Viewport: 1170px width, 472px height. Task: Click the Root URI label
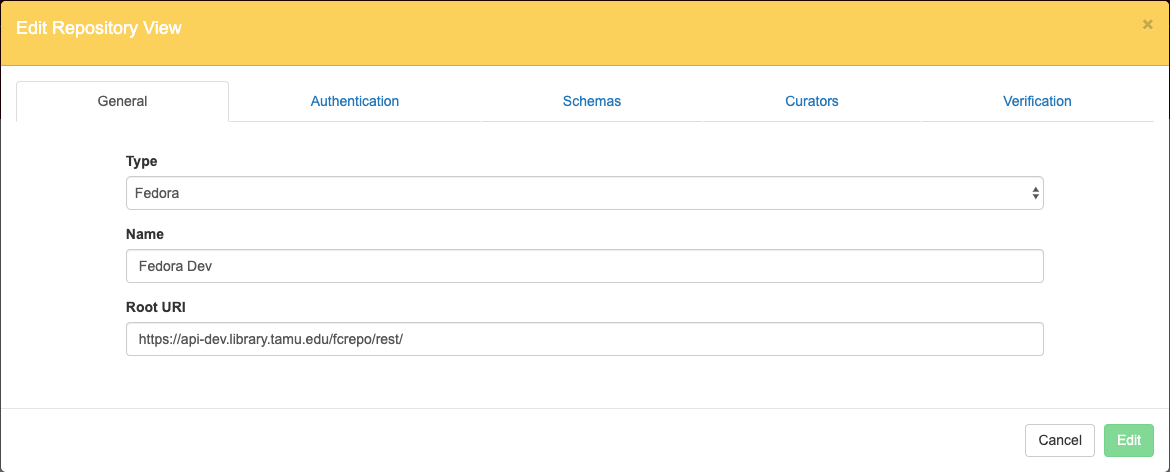(155, 307)
